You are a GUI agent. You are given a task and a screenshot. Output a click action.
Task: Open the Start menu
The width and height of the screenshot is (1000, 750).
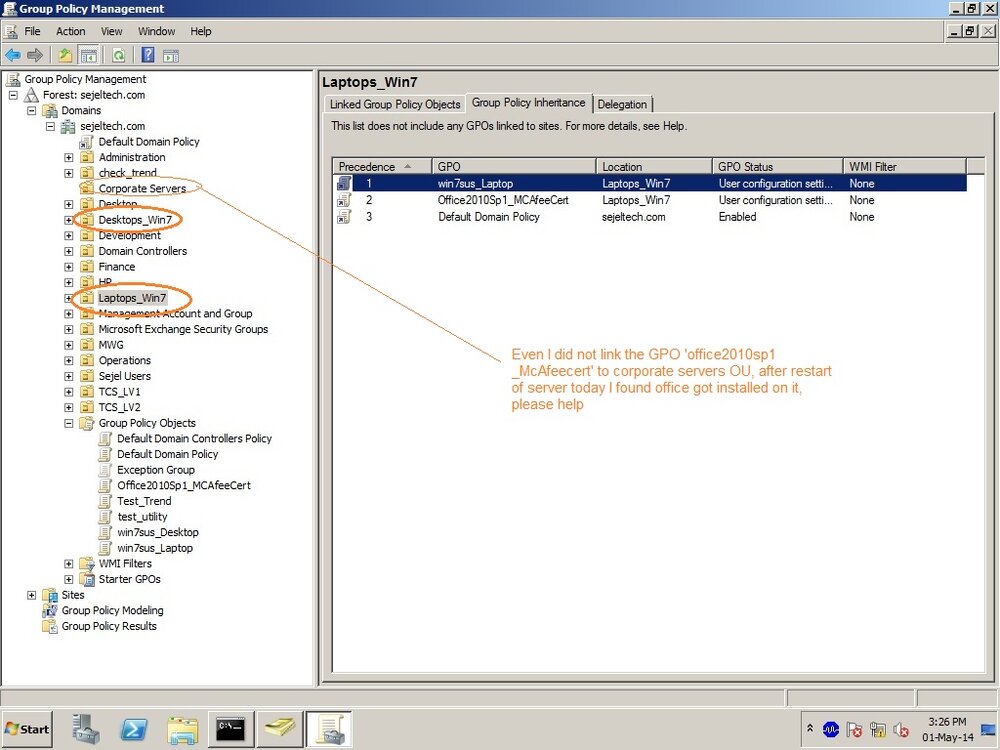[x=27, y=729]
